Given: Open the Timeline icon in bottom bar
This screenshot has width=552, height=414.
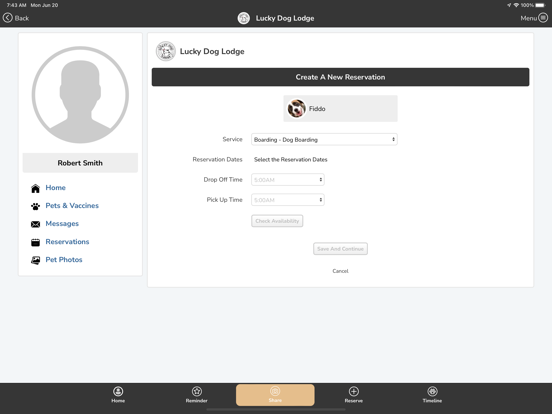Looking at the screenshot, I should tap(432, 391).
